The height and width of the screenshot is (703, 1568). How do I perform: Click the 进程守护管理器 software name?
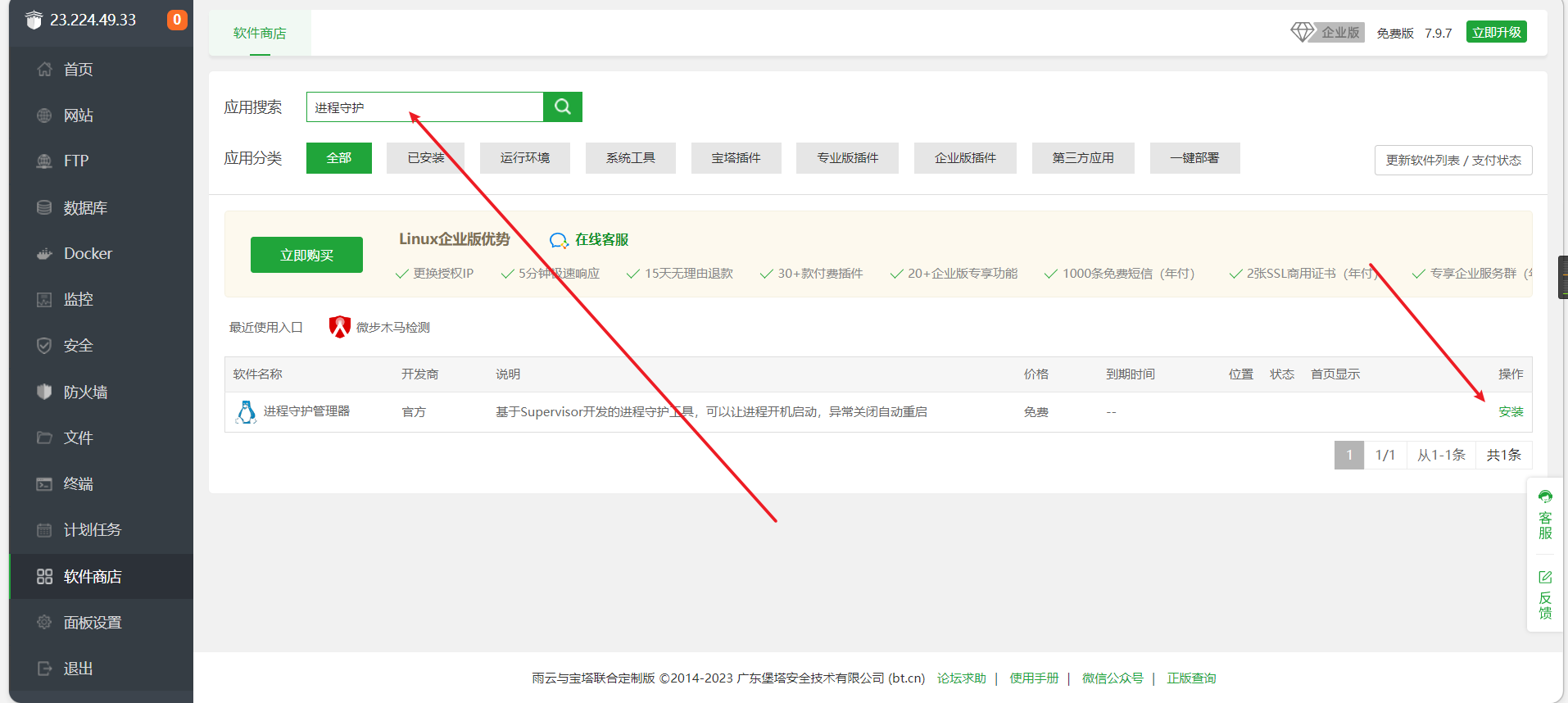(x=306, y=411)
